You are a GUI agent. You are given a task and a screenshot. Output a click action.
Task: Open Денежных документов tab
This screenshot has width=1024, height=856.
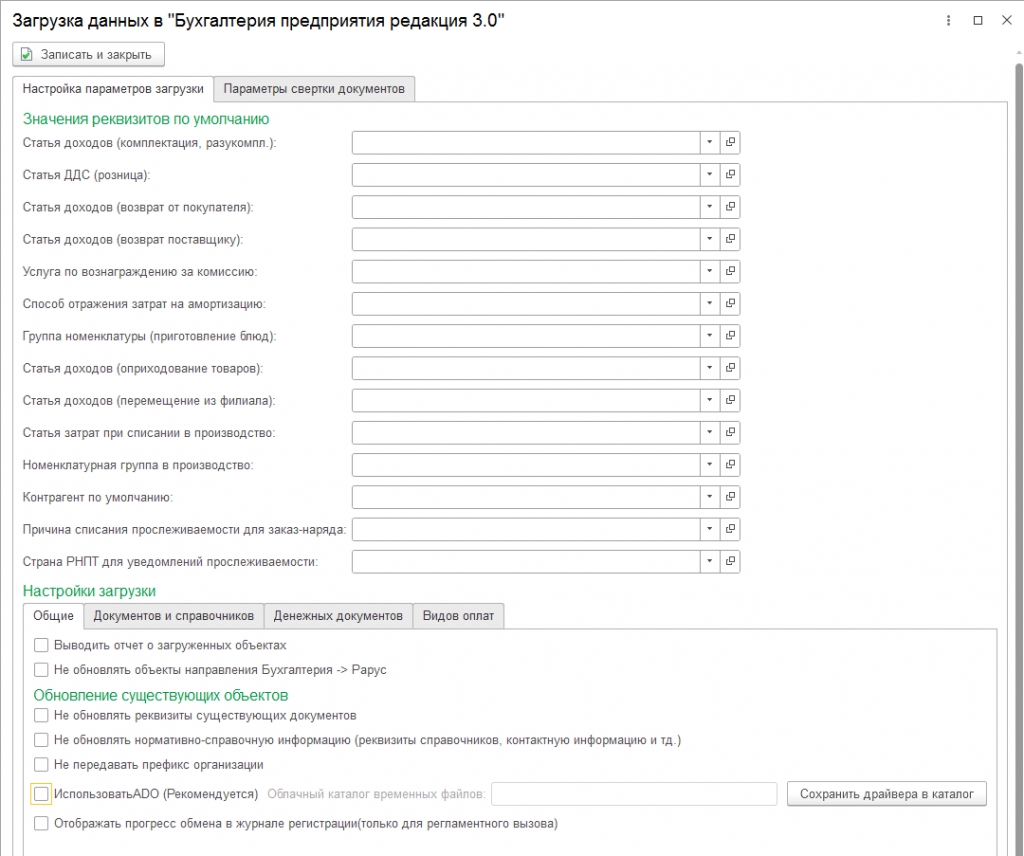click(338, 616)
